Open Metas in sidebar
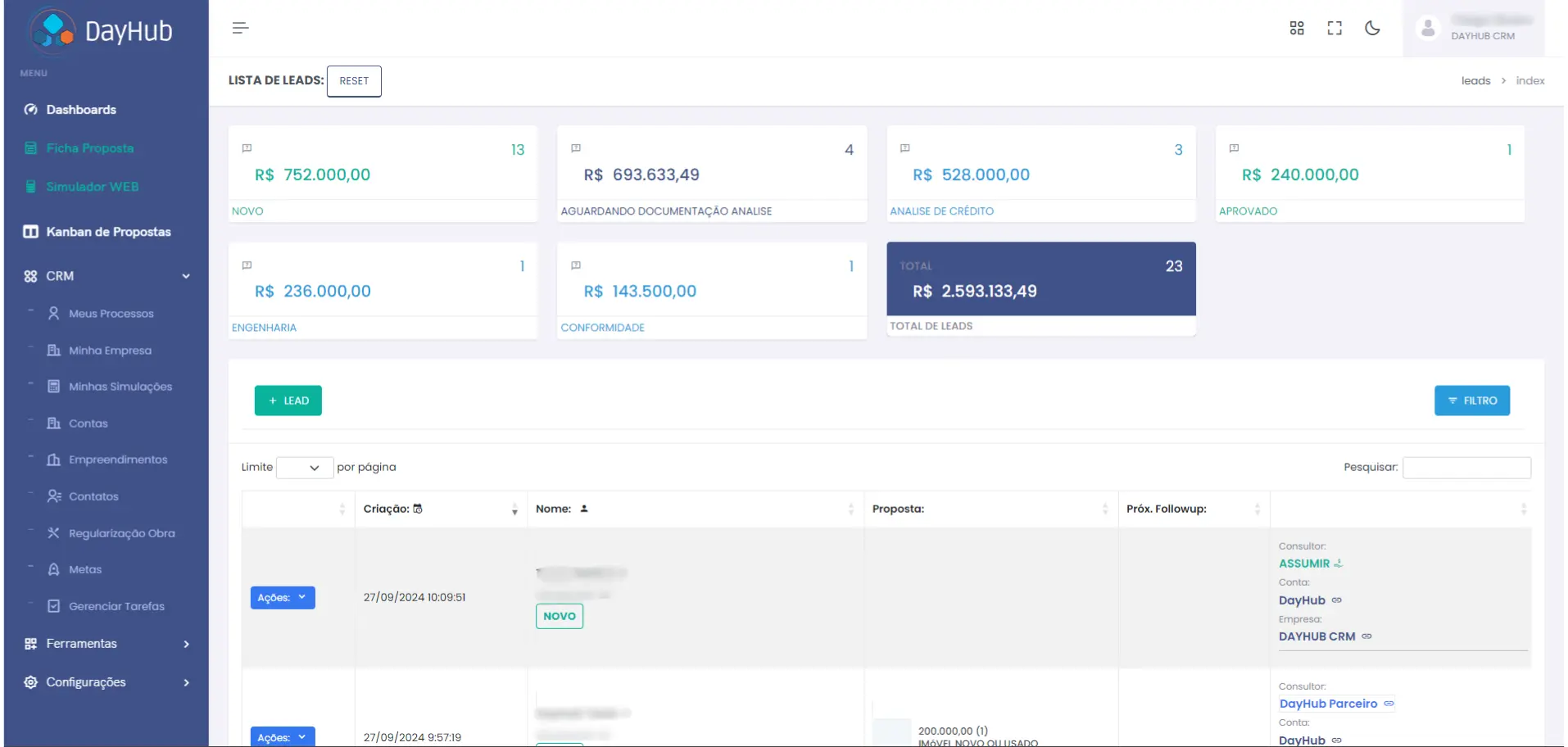Screen dimensions: 1568x747 tap(85, 569)
